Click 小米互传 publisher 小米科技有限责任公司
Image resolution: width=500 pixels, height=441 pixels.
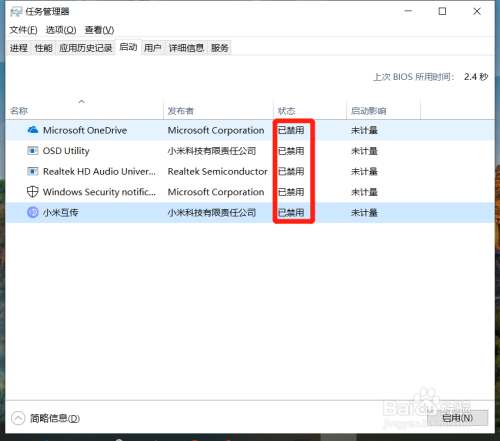[212, 212]
